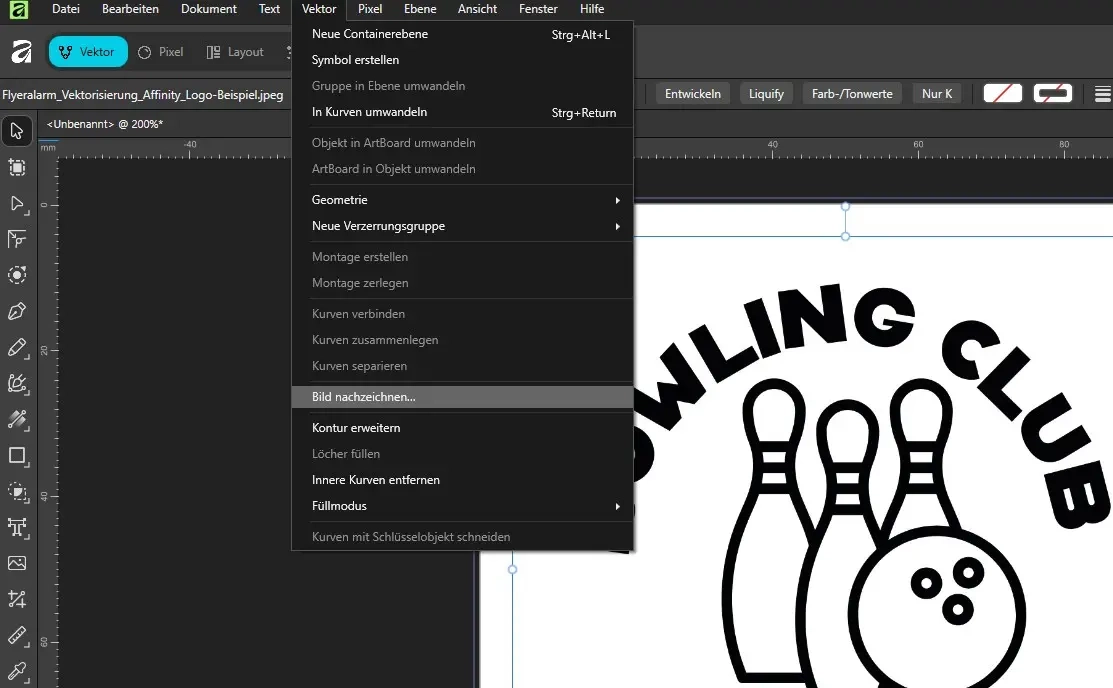Choose Kontur erweitern
Viewport: 1113px width, 688px height.
tap(462, 428)
